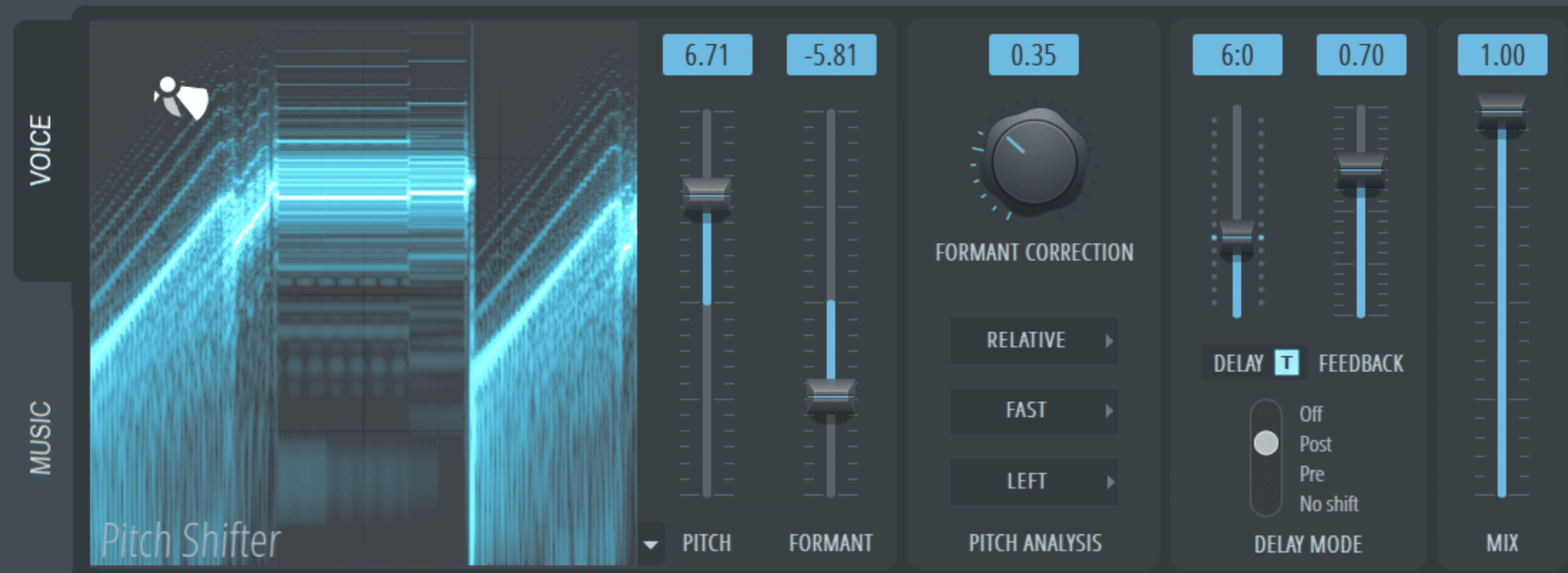Open the plugin options dropdown arrow beside PITCH
1568x573 pixels.
click(x=650, y=545)
